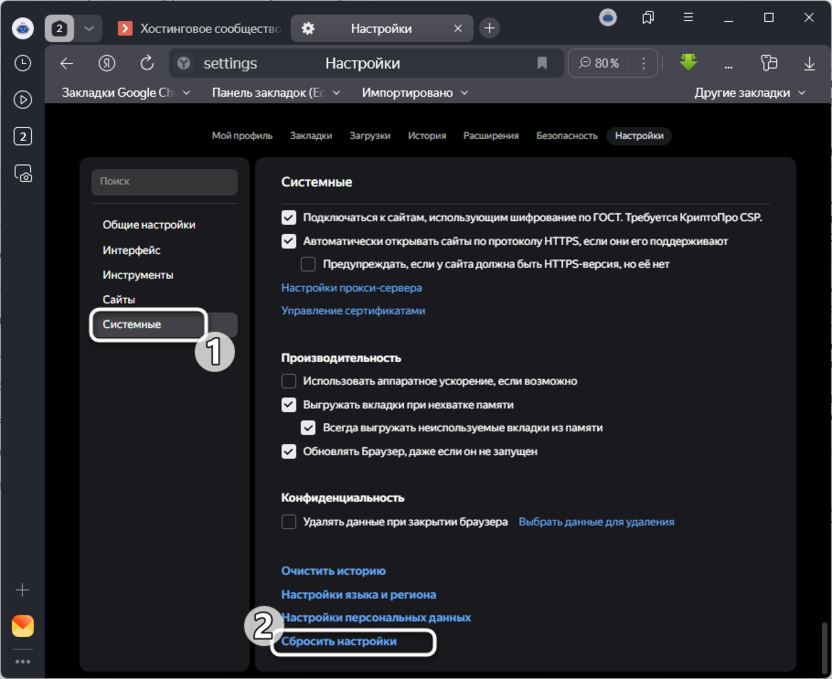The image size is (832, 679).
Task: Select Интерфейс in settings sidebar
Action: pos(132,250)
